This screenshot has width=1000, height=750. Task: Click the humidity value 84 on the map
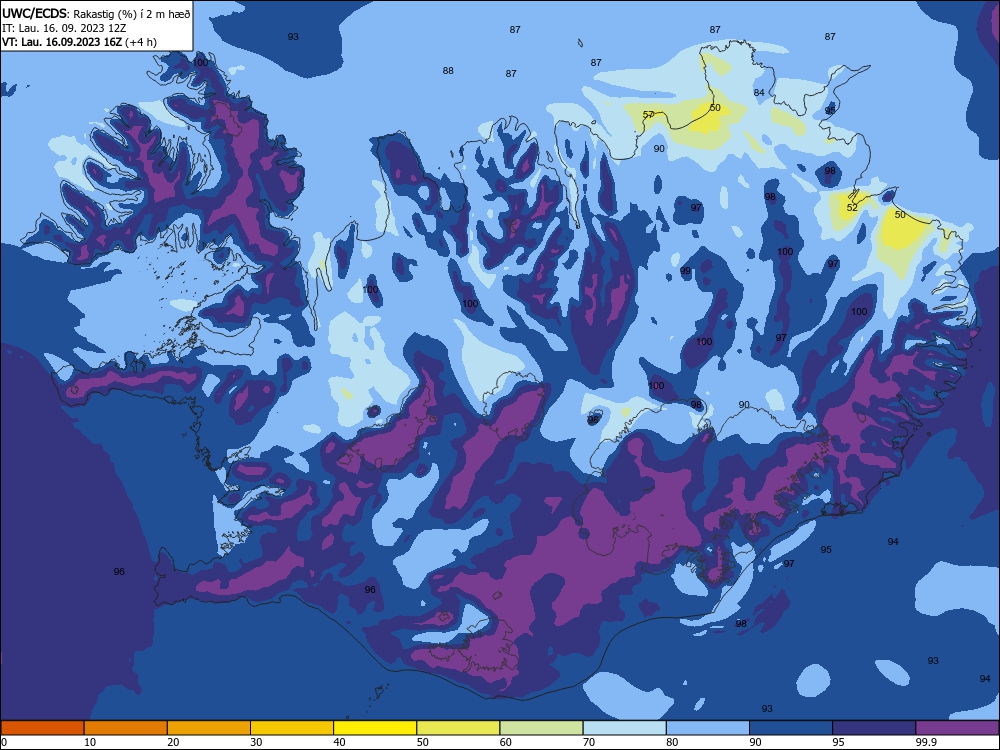pyautogui.click(x=759, y=92)
